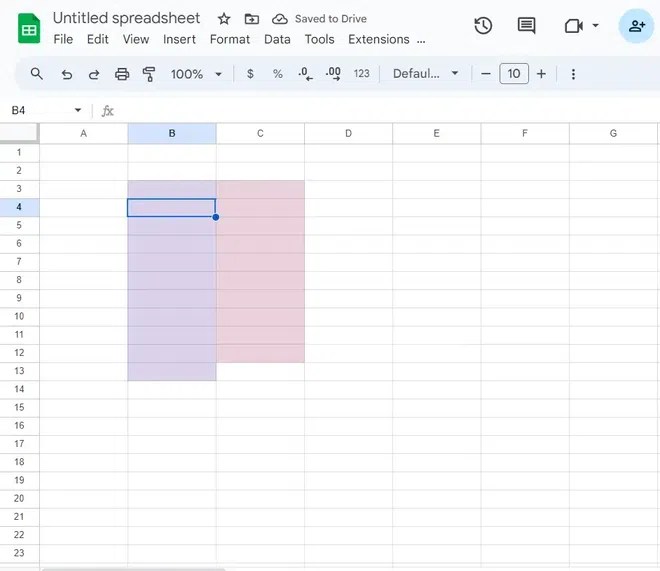This screenshot has height=571, width=660.
Task: Decrease decimal places
Action: (305, 74)
